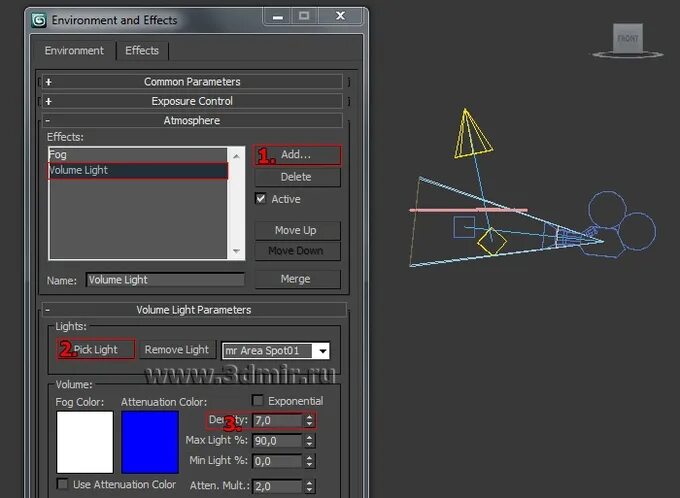
Task: Select Fog in the Effects list
Action: (x=138, y=154)
